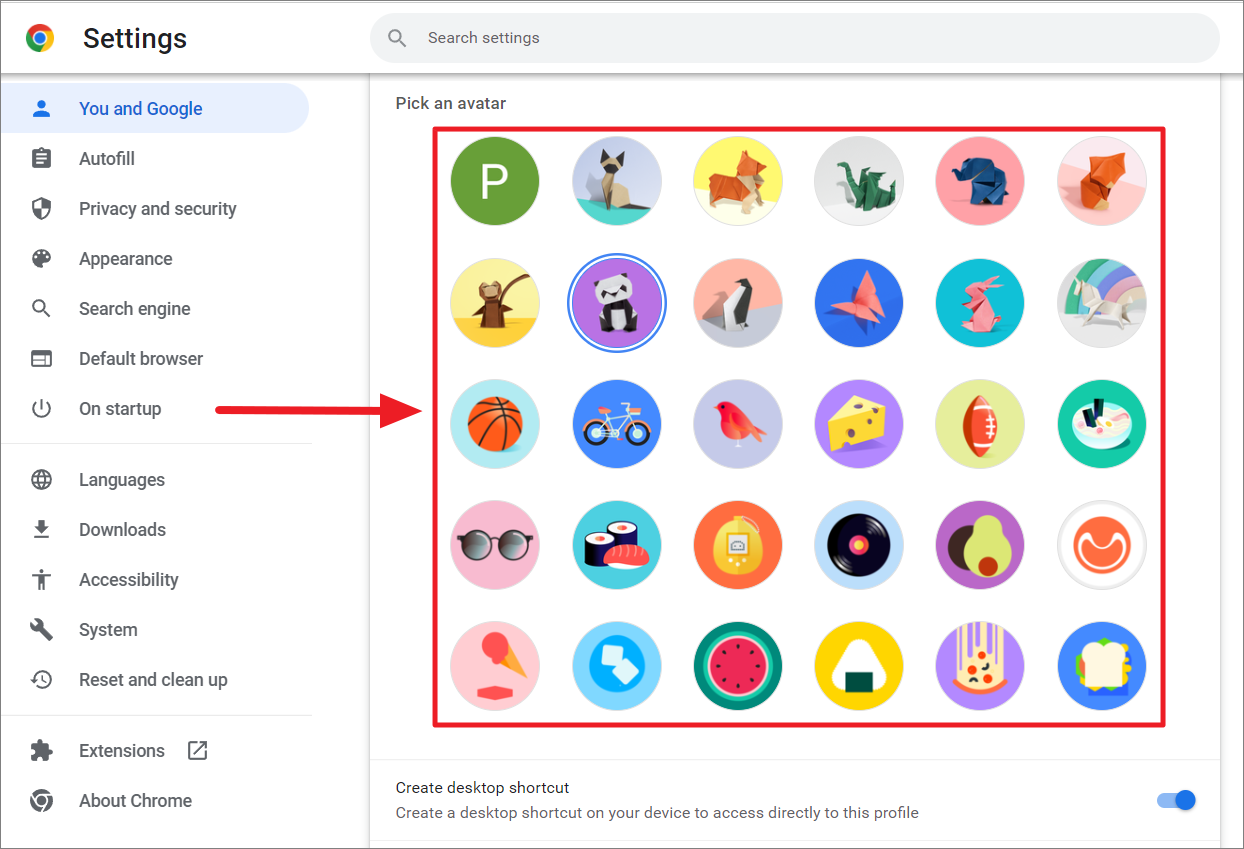Select the vinyl record avatar
Viewport: 1244px width, 849px height.
pos(859,545)
